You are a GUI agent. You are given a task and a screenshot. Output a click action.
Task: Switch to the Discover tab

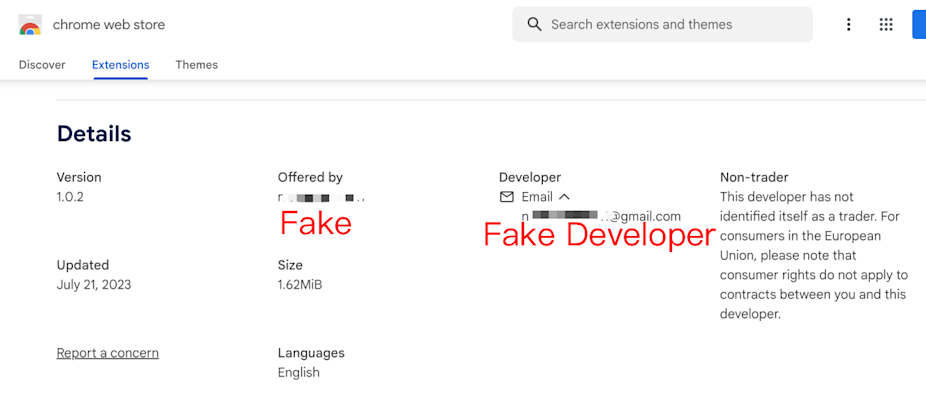pyautogui.click(x=42, y=65)
